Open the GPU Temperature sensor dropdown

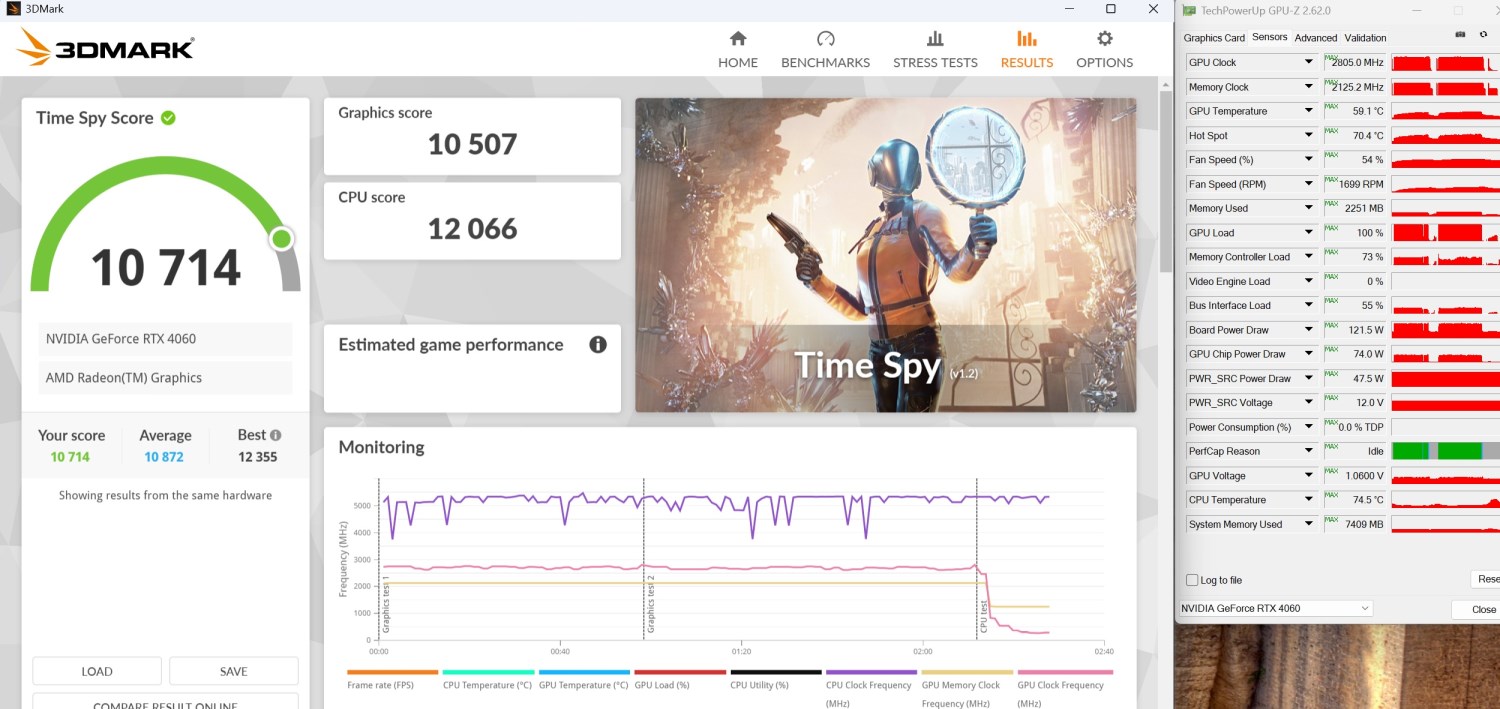[x=1308, y=111]
